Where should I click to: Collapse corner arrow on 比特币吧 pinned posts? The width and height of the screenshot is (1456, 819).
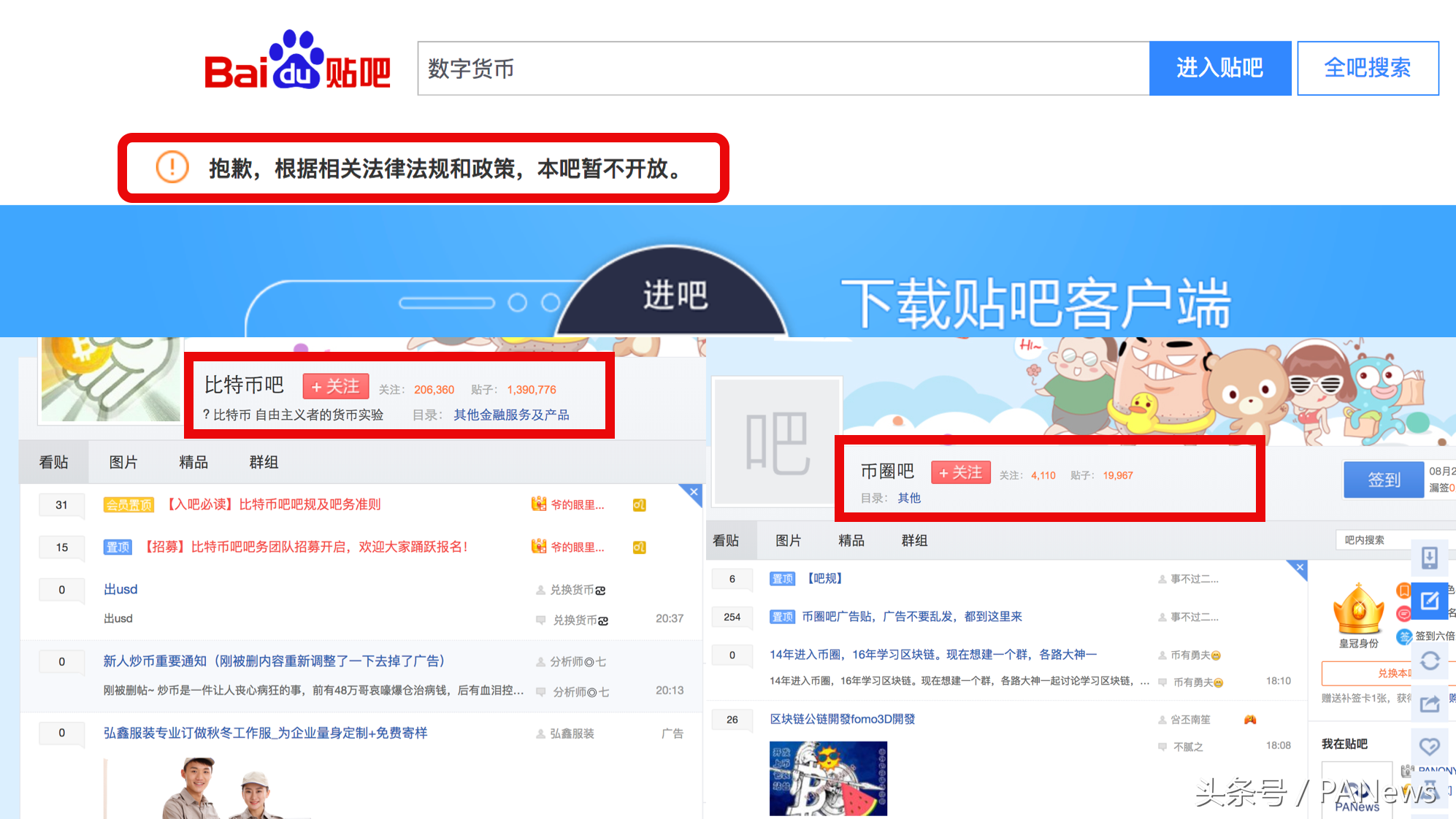(693, 492)
